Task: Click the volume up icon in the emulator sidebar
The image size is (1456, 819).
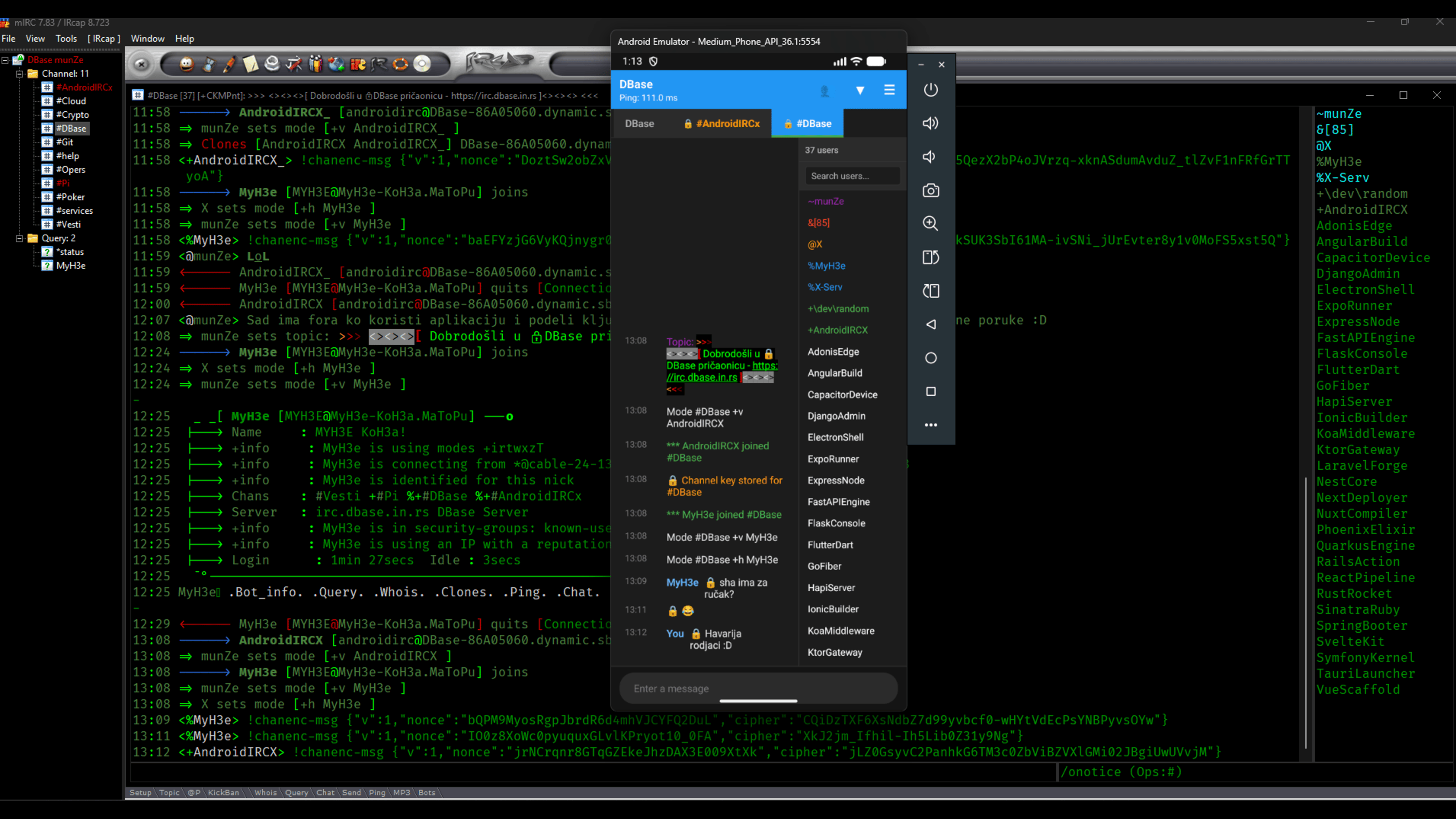Action: (x=930, y=123)
